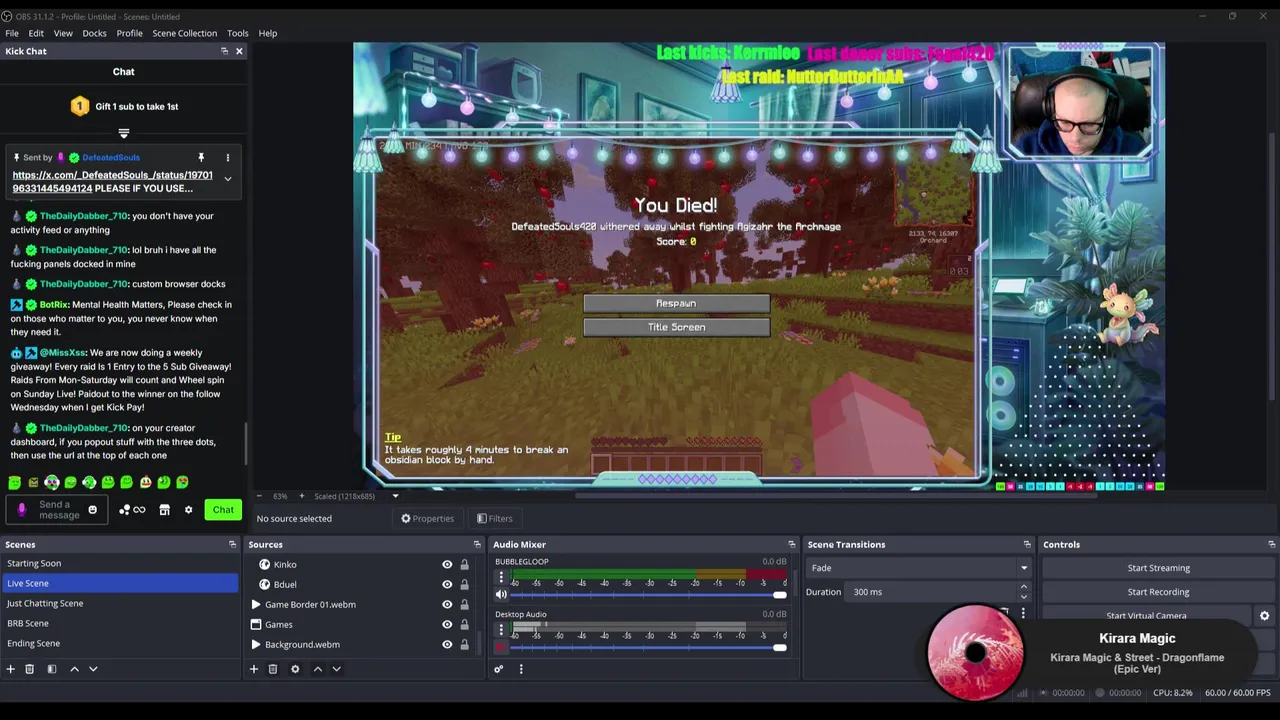Hide the Games source
Screen dimensions: 1280x720
point(447,624)
